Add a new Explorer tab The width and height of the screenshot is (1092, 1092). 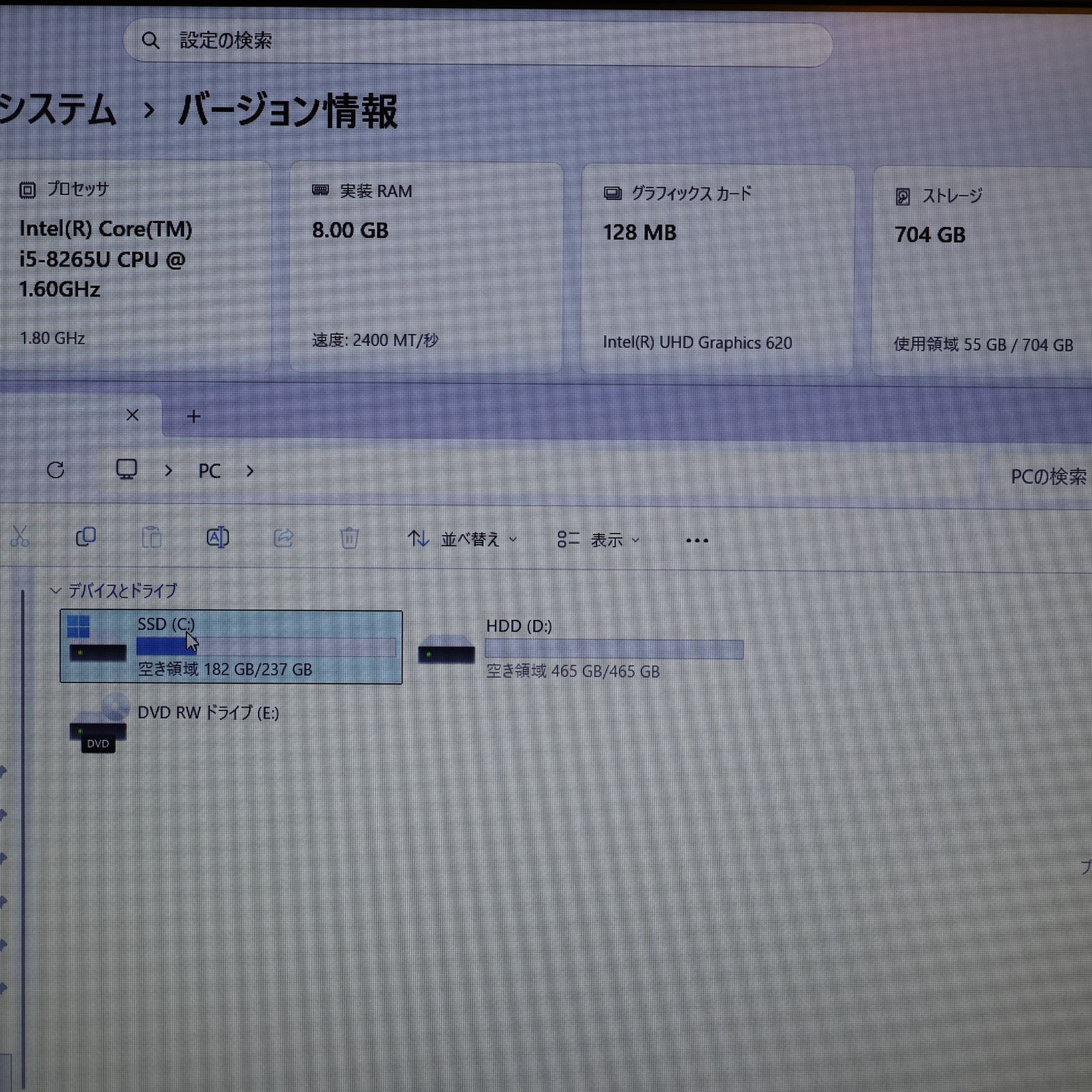194,416
